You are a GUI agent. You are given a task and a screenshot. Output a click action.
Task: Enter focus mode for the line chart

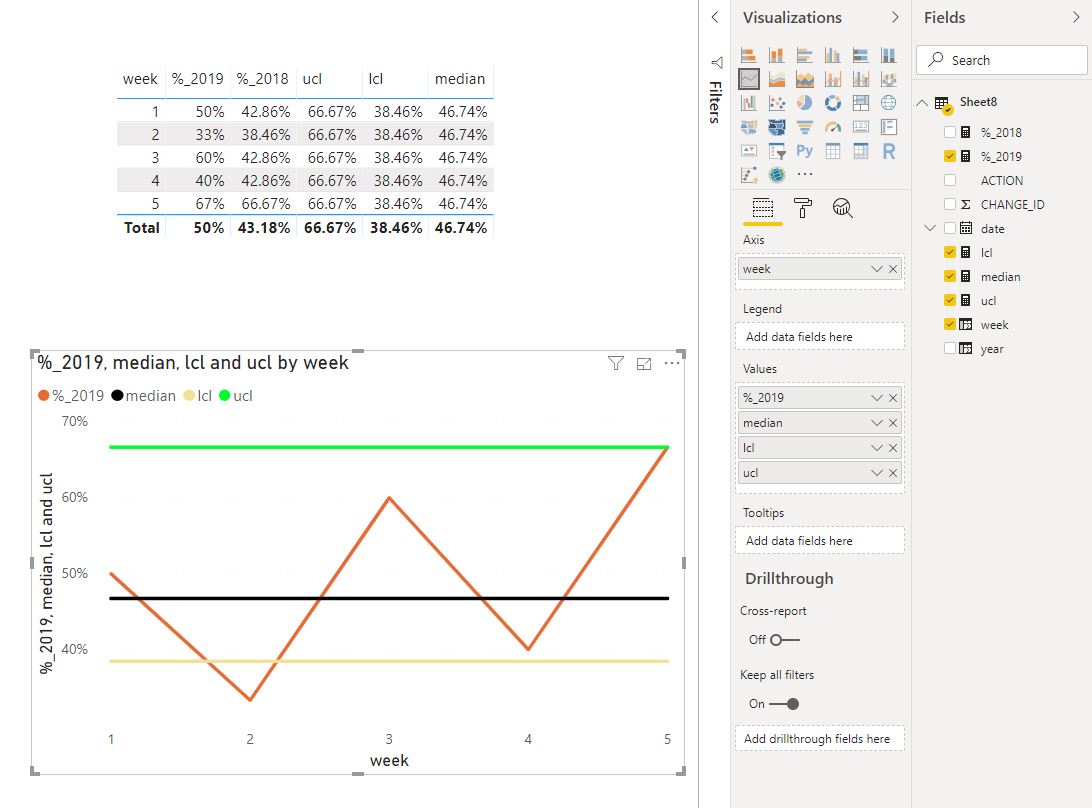(x=644, y=364)
